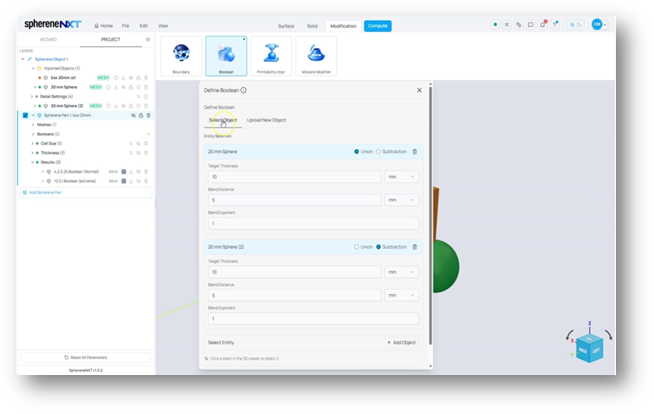Click the link icon in the header
The width and height of the screenshot is (654, 414).
[x=518, y=25]
